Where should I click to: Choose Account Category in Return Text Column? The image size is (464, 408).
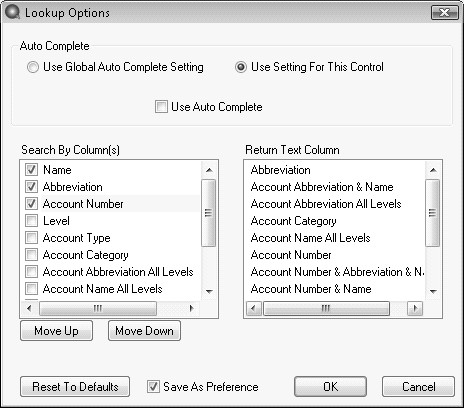pos(293,221)
